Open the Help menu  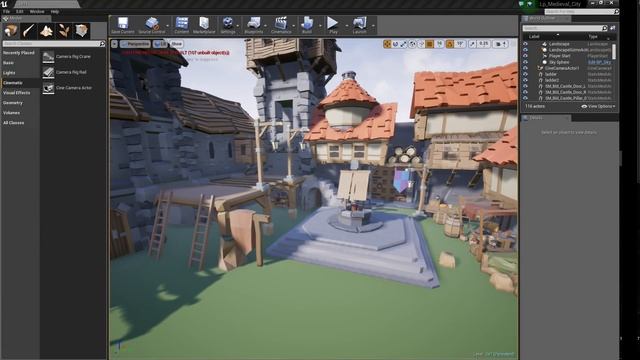[x=55, y=11]
